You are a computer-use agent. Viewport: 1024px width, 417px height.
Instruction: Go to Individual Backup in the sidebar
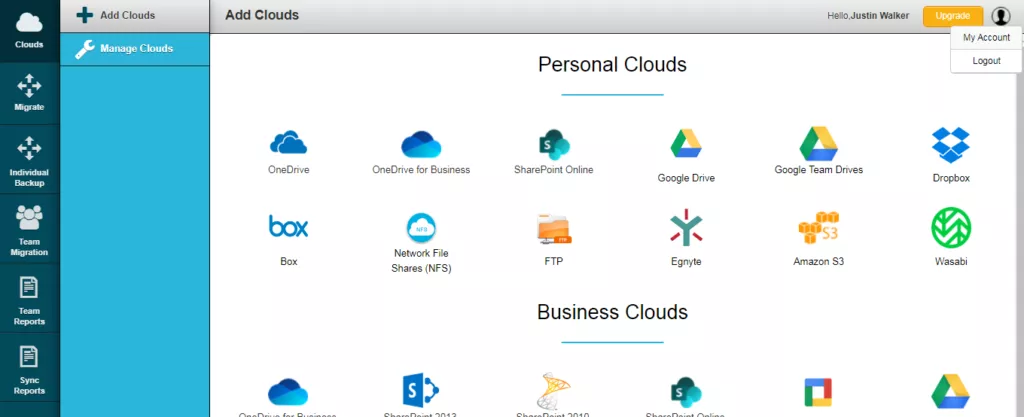click(29, 159)
